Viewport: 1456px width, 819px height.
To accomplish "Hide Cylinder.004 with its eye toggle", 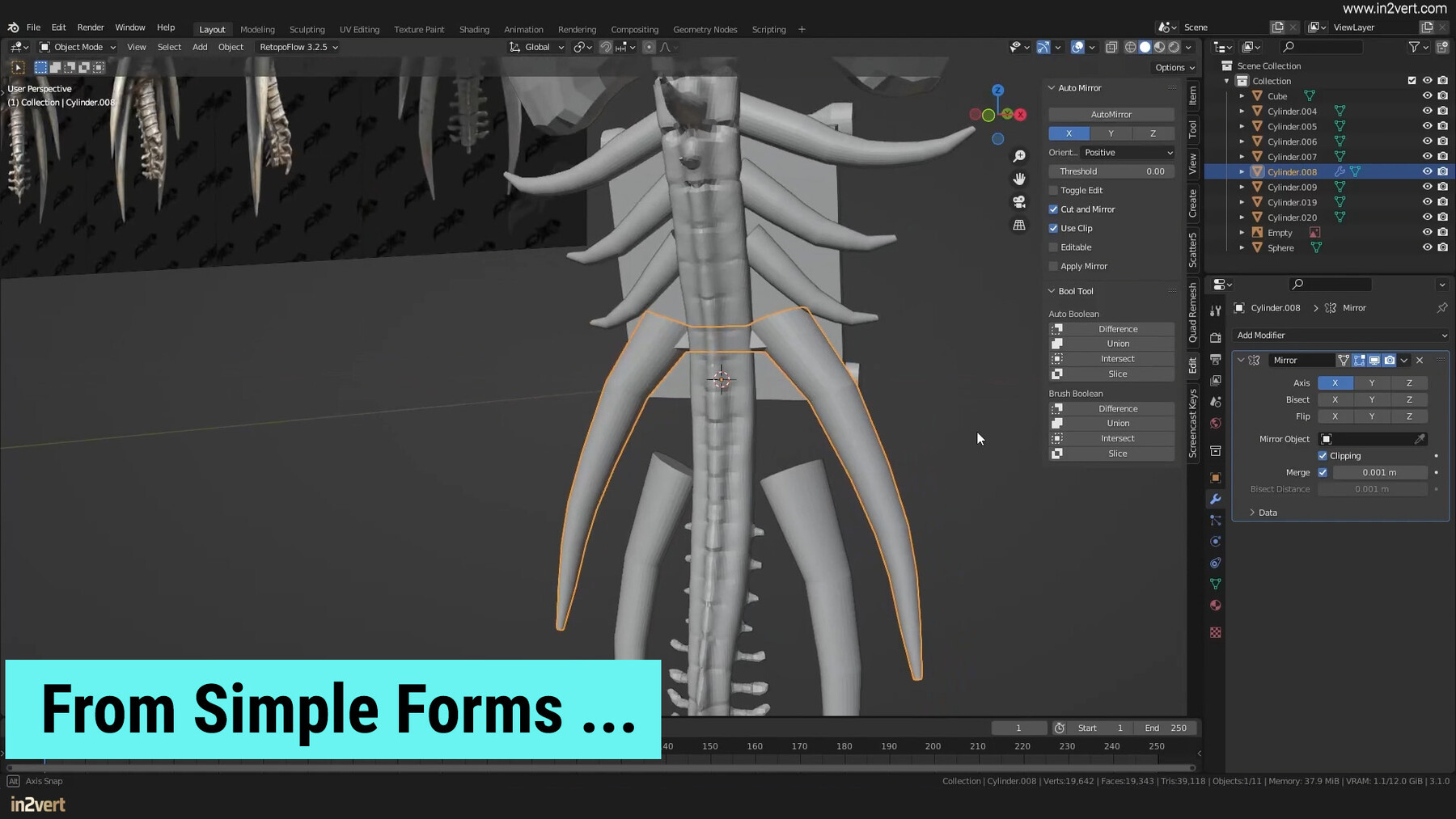I will tap(1428, 111).
